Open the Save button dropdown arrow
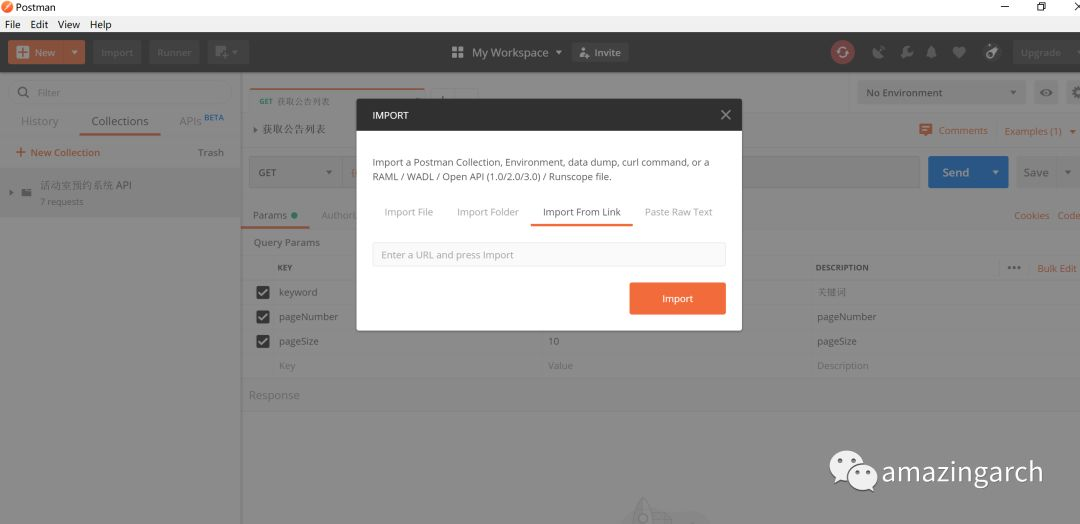The width and height of the screenshot is (1080, 524). 1068,172
